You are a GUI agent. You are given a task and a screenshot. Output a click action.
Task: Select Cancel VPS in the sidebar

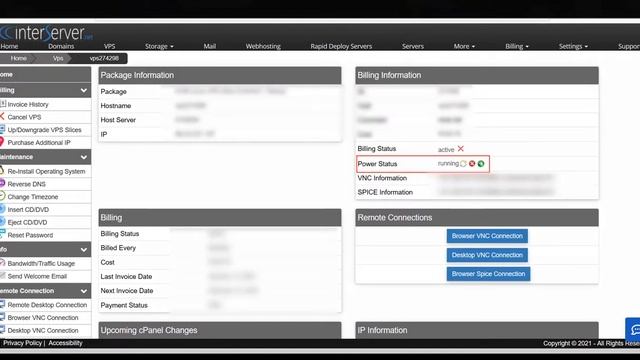[24, 117]
